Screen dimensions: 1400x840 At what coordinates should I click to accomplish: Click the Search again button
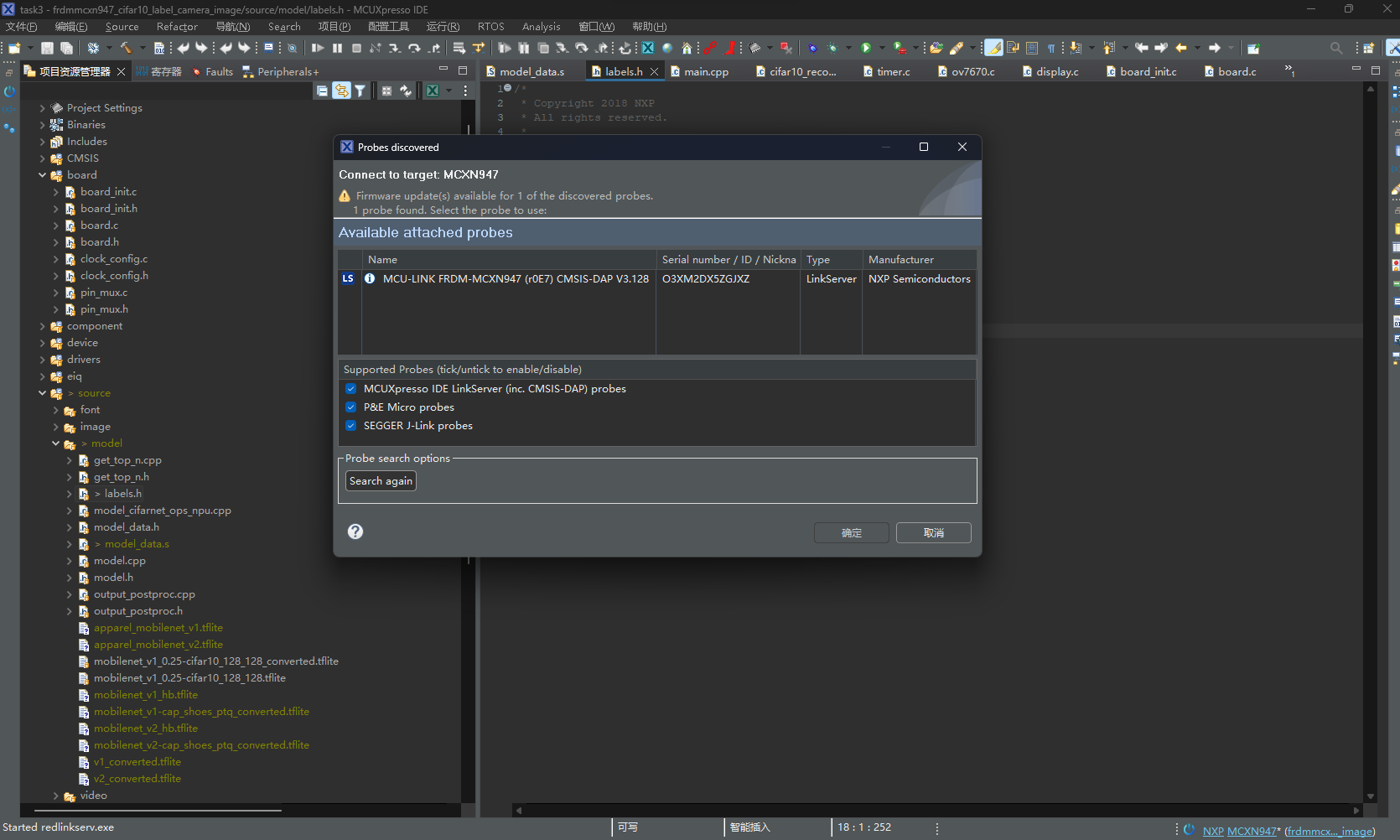[x=381, y=481]
